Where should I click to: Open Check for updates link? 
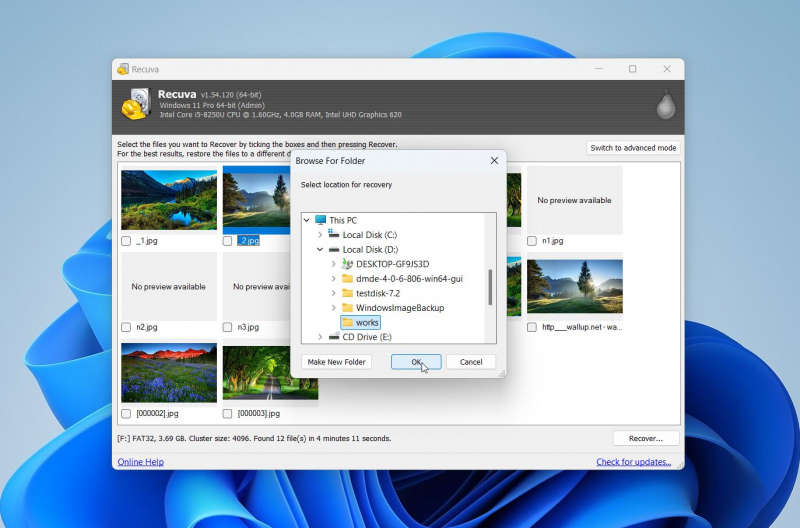click(634, 462)
